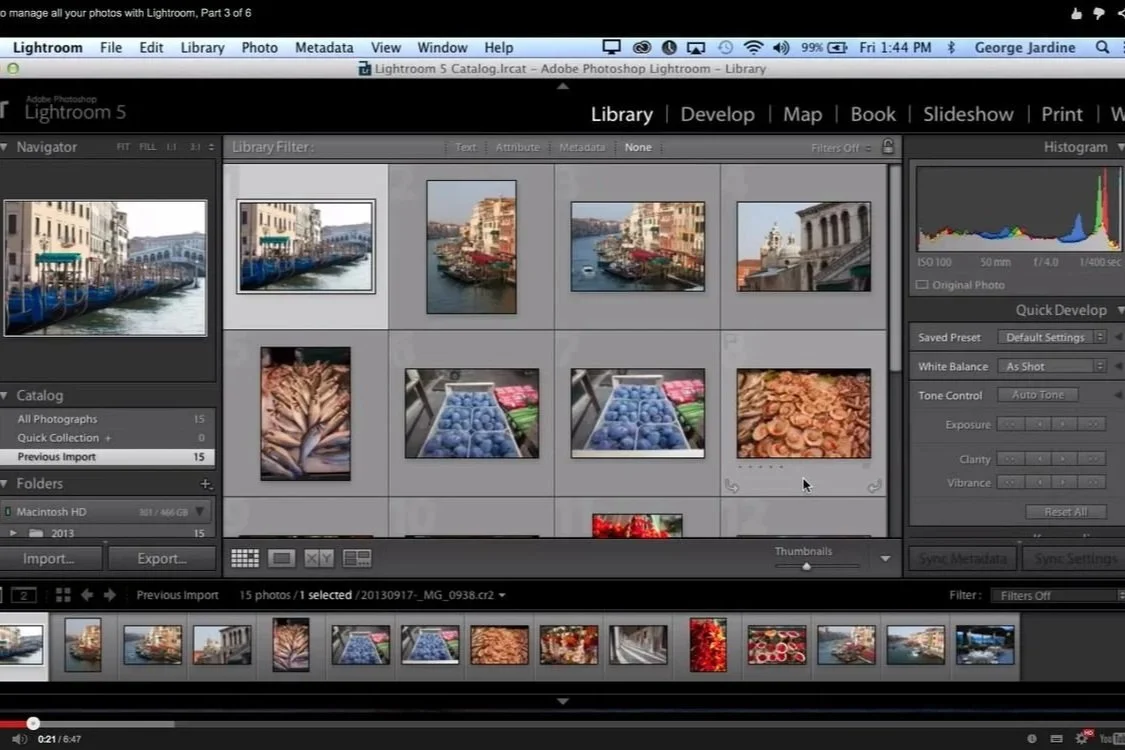Image resolution: width=1125 pixels, height=750 pixels.
Task: Click the volume icon in menu bar
Action: click(781, 47)
